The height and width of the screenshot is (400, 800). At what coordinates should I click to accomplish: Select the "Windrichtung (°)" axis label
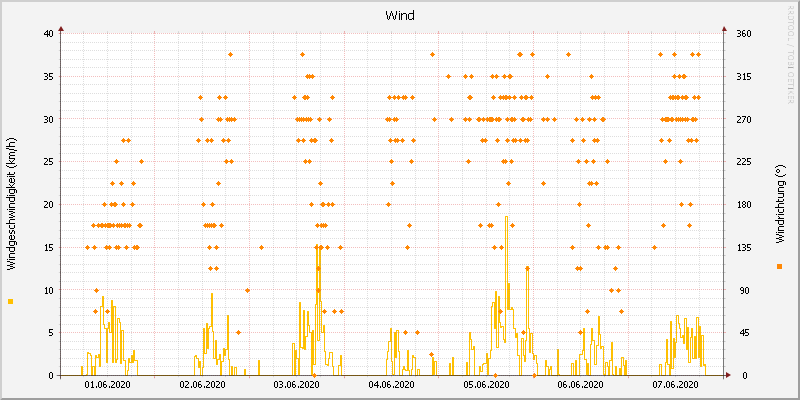click(x=779, y=204)
